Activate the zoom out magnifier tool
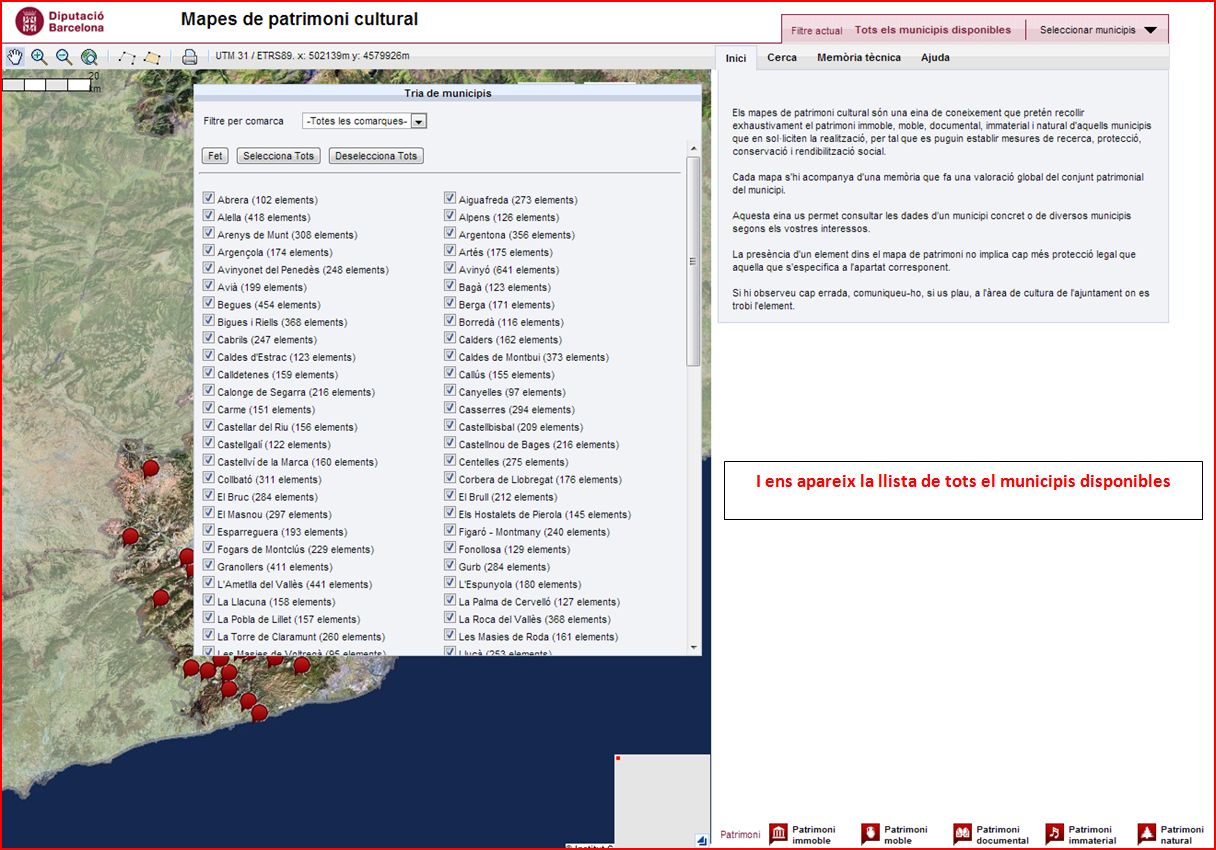Image resolution: width=1216 pixels, height=850 pixels. point(64,57)
